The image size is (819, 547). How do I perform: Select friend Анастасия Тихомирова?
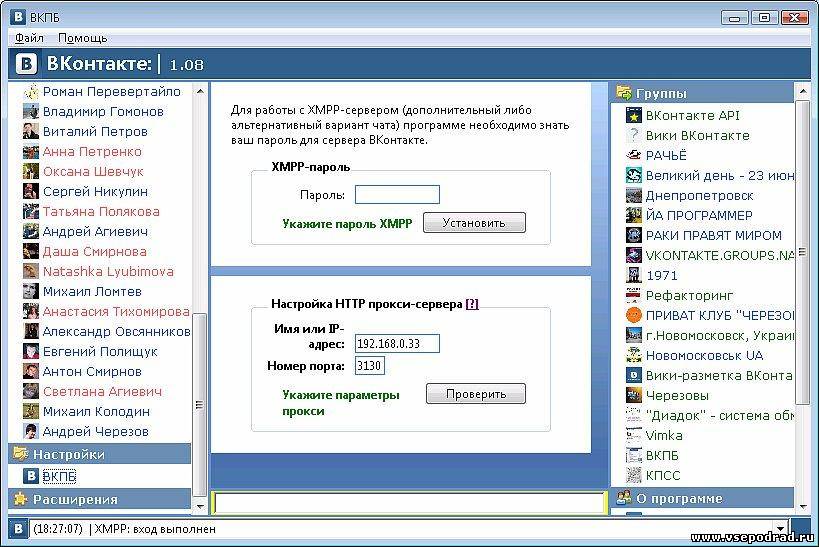tap(116, 311)
